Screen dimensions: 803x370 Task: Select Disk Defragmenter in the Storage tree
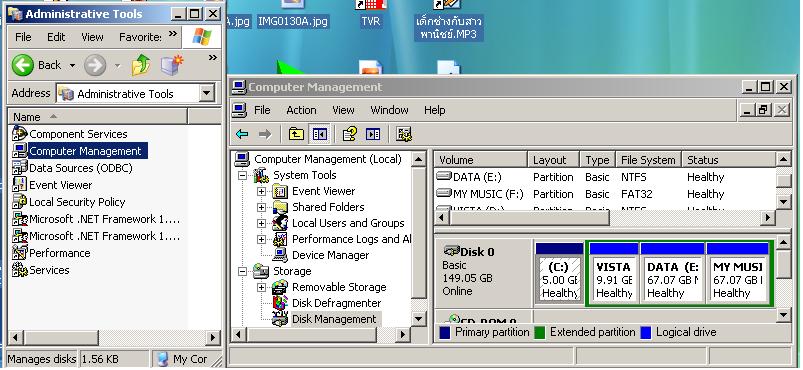(336, 303)
